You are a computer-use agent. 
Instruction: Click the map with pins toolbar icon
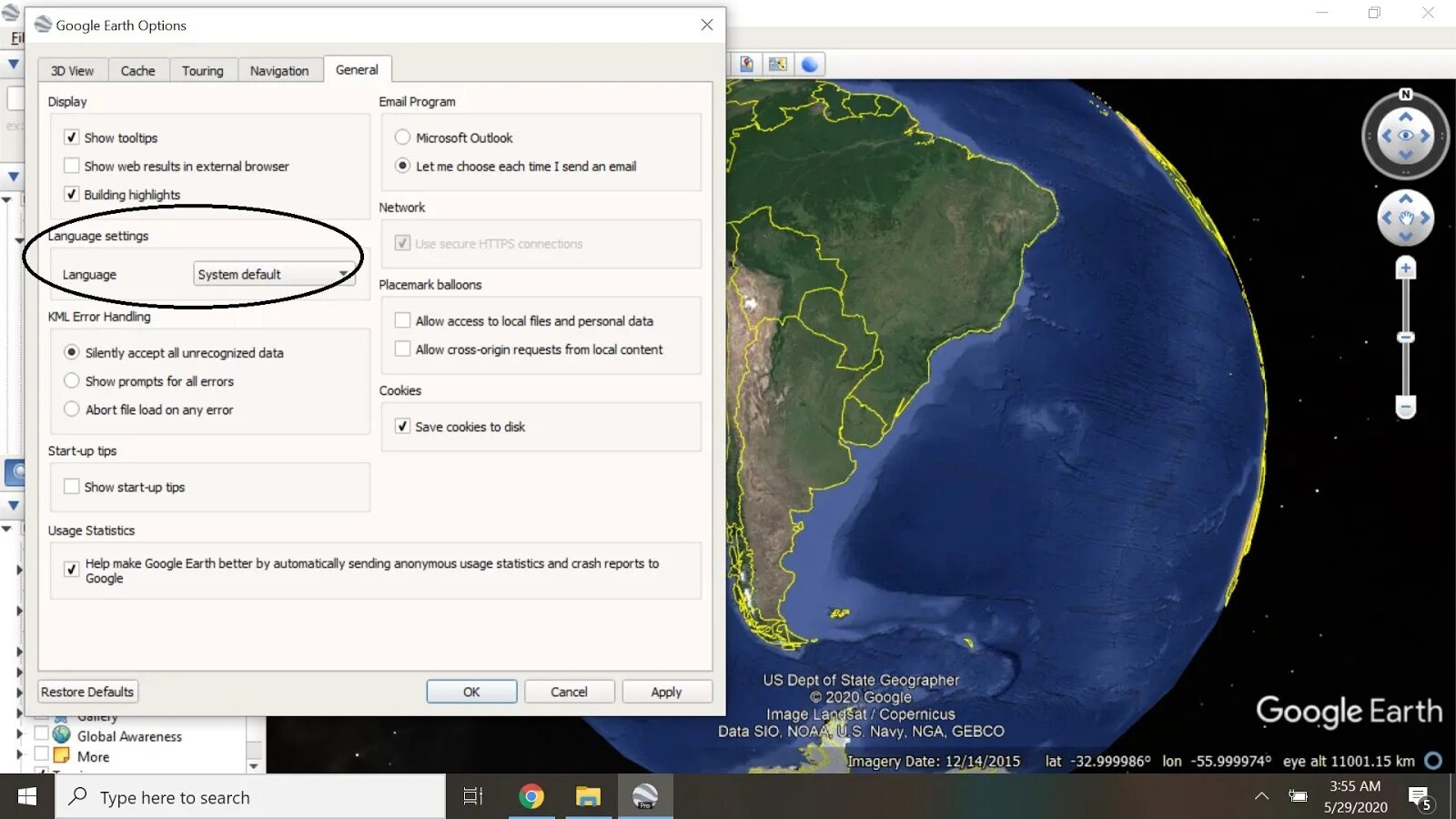(777, 64)
